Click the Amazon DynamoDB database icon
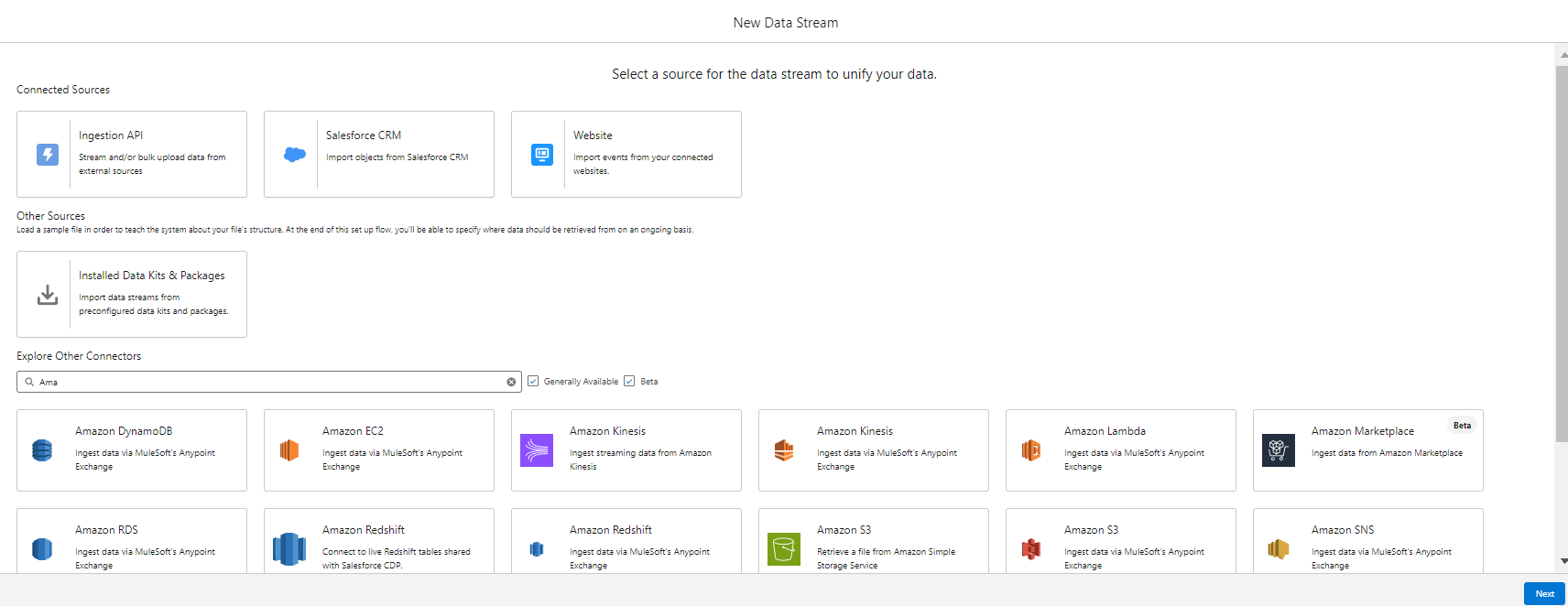This screenshot has width=1568, height=606. pyautogui.click(x=42, y=450)
